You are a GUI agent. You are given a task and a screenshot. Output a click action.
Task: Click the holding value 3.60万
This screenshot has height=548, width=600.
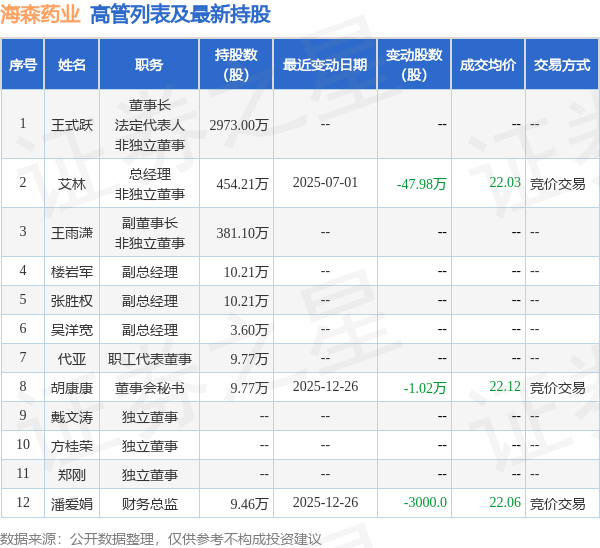(249, 330)
